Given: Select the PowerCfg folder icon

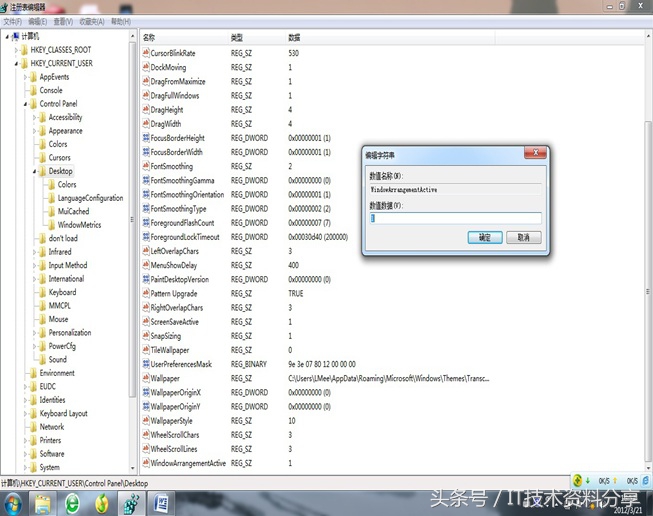Looking at the screenshot, I should pos(42,346).
